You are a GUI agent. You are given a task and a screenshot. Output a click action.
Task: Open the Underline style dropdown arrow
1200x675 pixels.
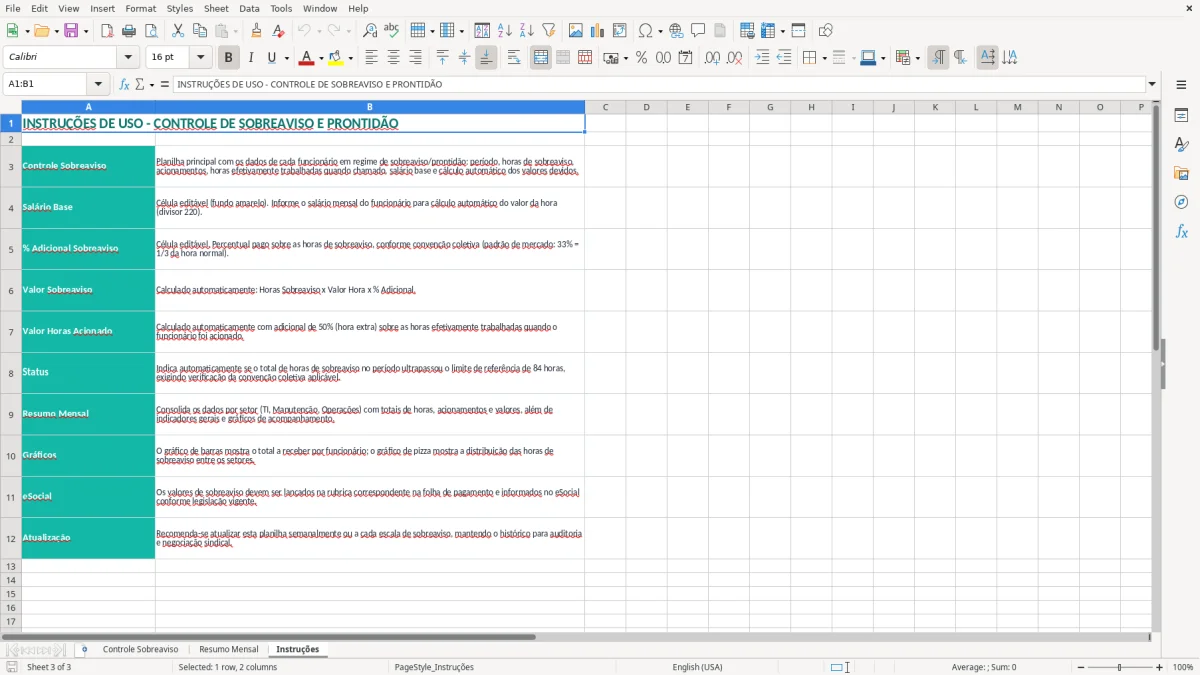(x=286, y=58)
